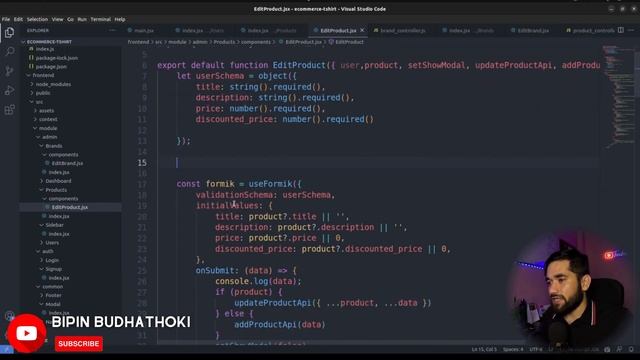Screen dimensions: 640x360
Task: Click the split editor icon
Action: tap(620, 30)
